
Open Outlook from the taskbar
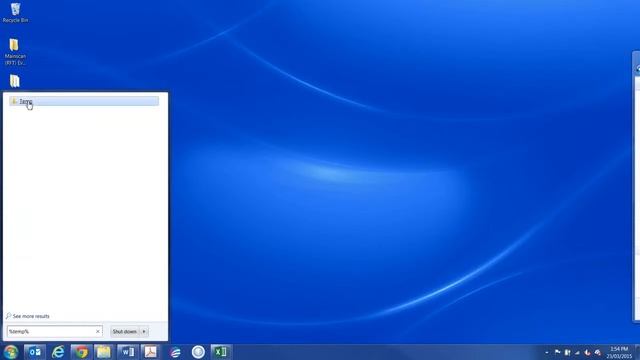(35, 352)
